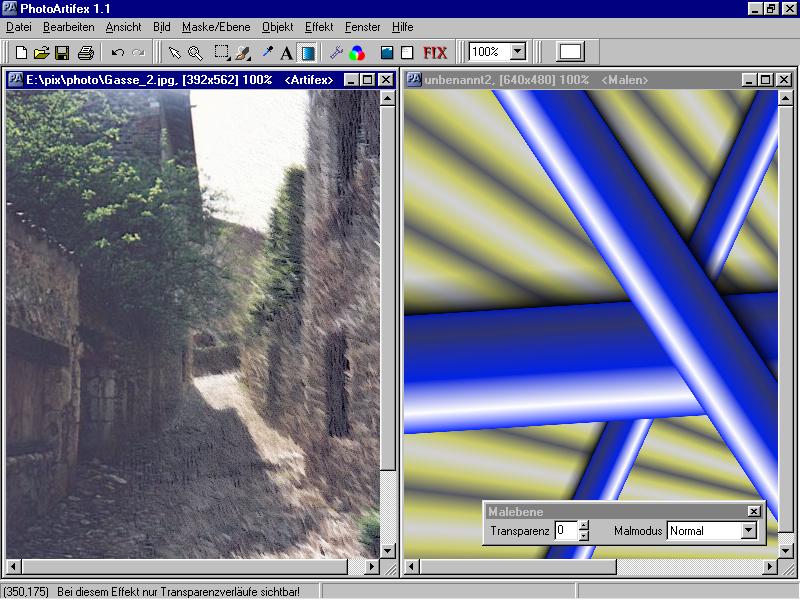Minimize the Gasse_2.jpg window
The image size is (800, 600).
(x=351, y=80)
